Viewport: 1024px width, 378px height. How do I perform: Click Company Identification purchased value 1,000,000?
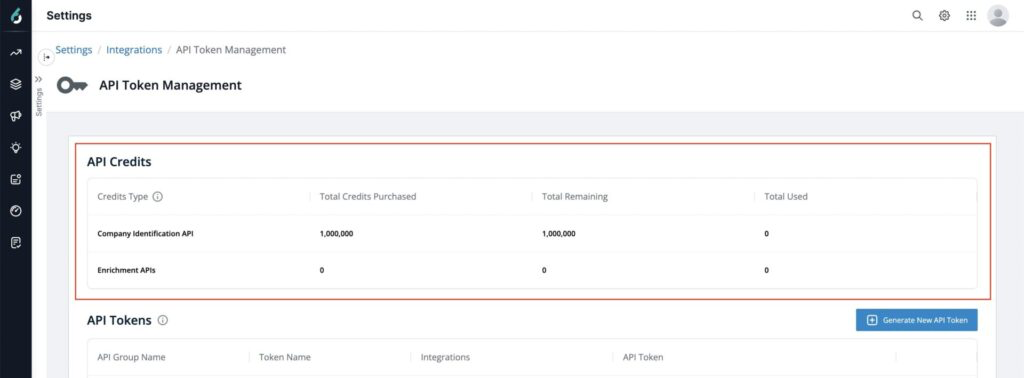pos(336,234)
